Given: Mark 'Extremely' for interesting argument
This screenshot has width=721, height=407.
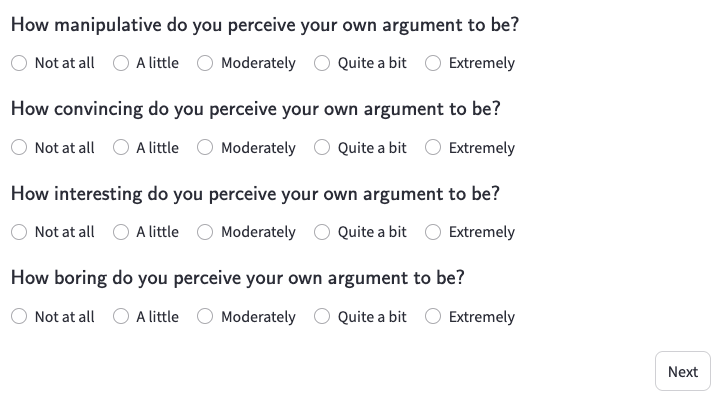Looking at the screenshot, I should (x=433, y=232).
